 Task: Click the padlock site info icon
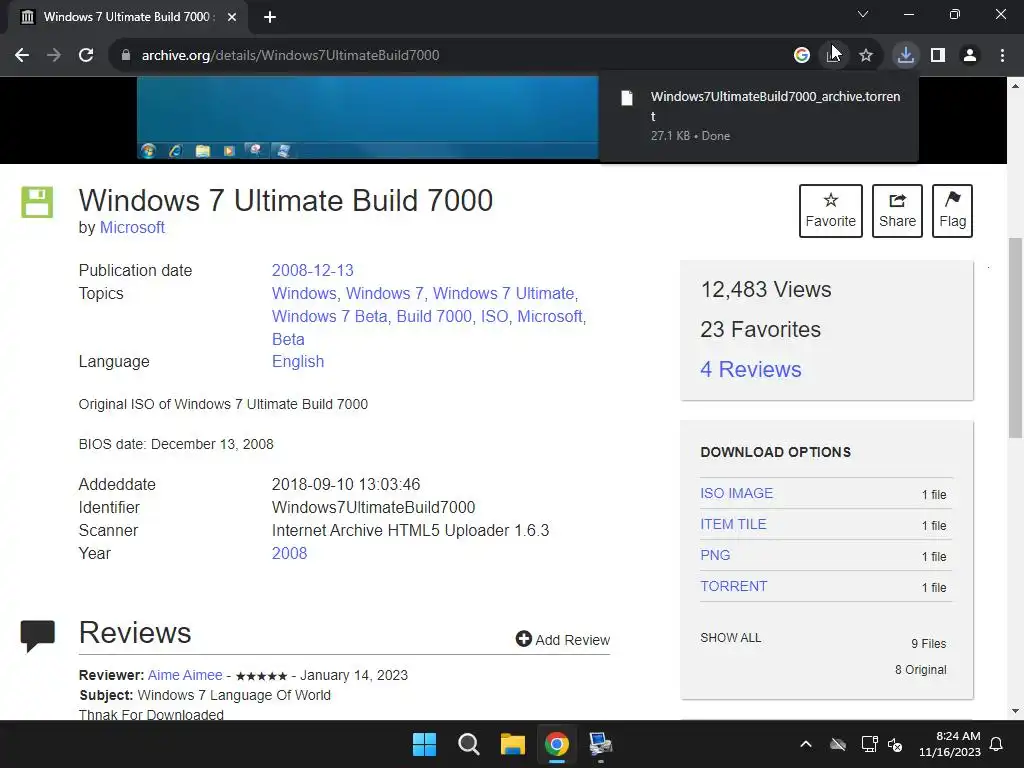coord(126,56)
